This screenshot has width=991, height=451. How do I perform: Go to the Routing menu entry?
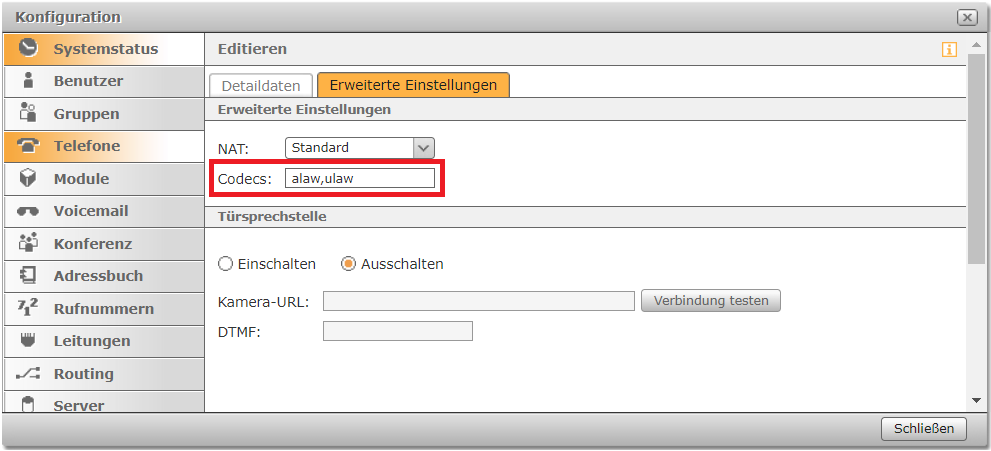tap(84, 373)
